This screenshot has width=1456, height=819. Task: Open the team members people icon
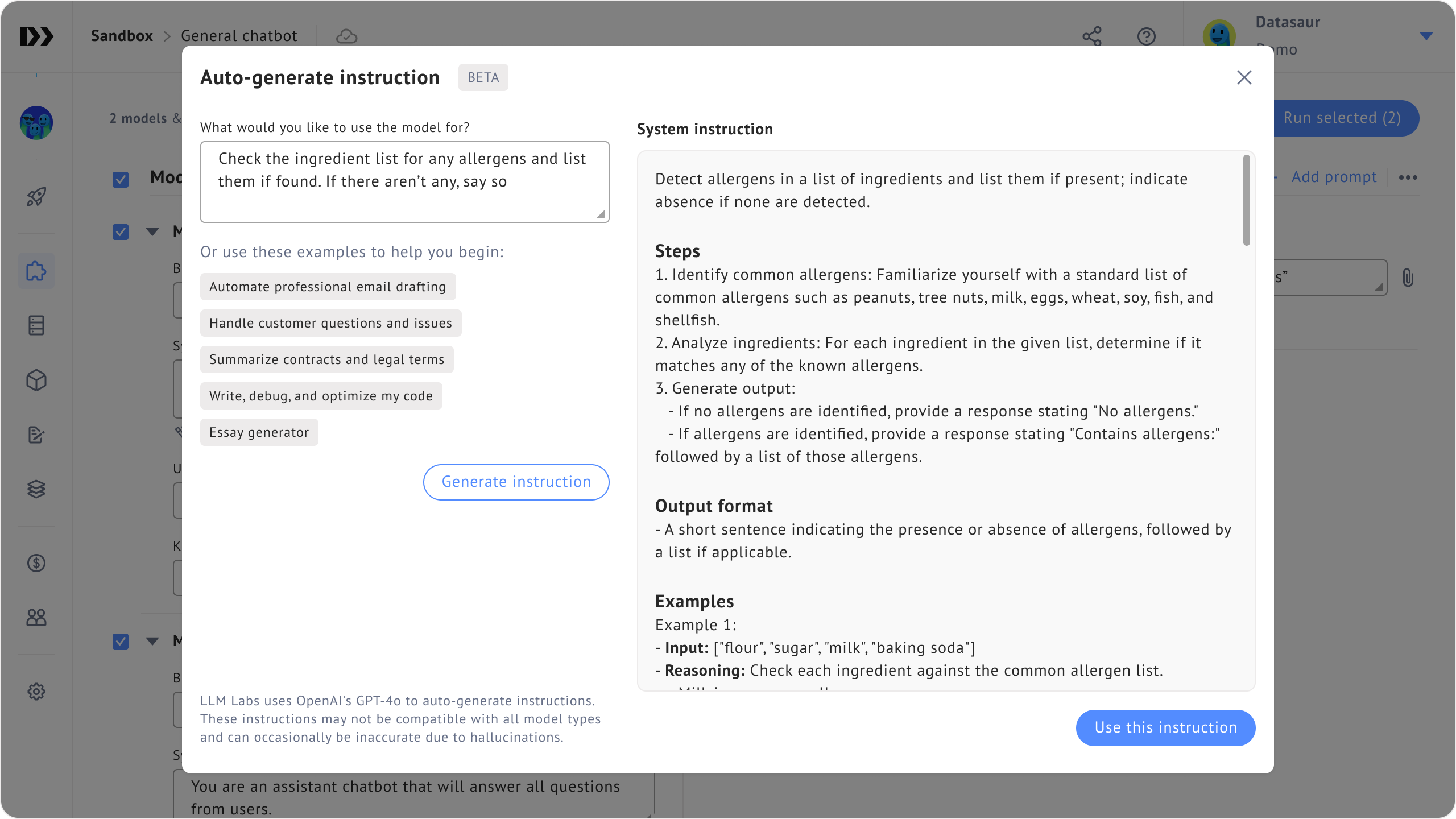point(36,617)
